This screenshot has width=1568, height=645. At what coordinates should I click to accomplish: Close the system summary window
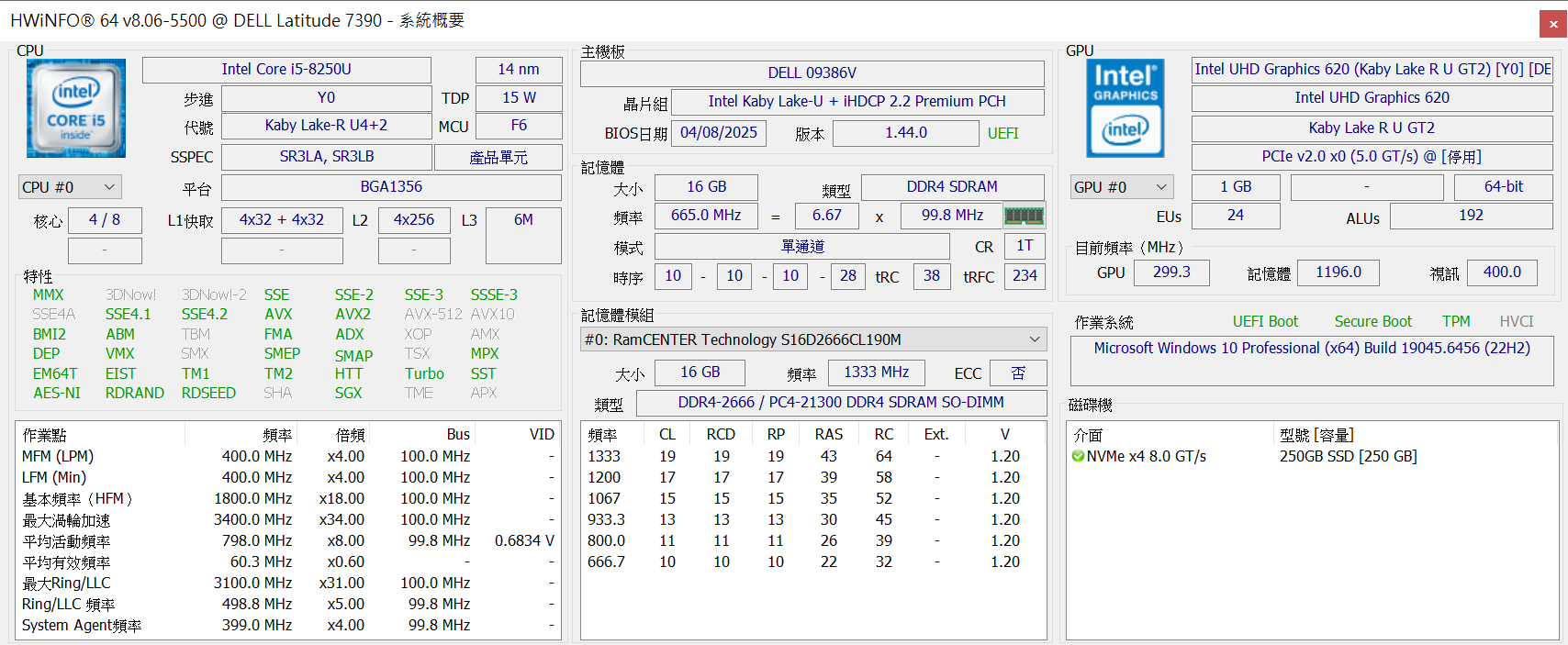point(1552,25)
